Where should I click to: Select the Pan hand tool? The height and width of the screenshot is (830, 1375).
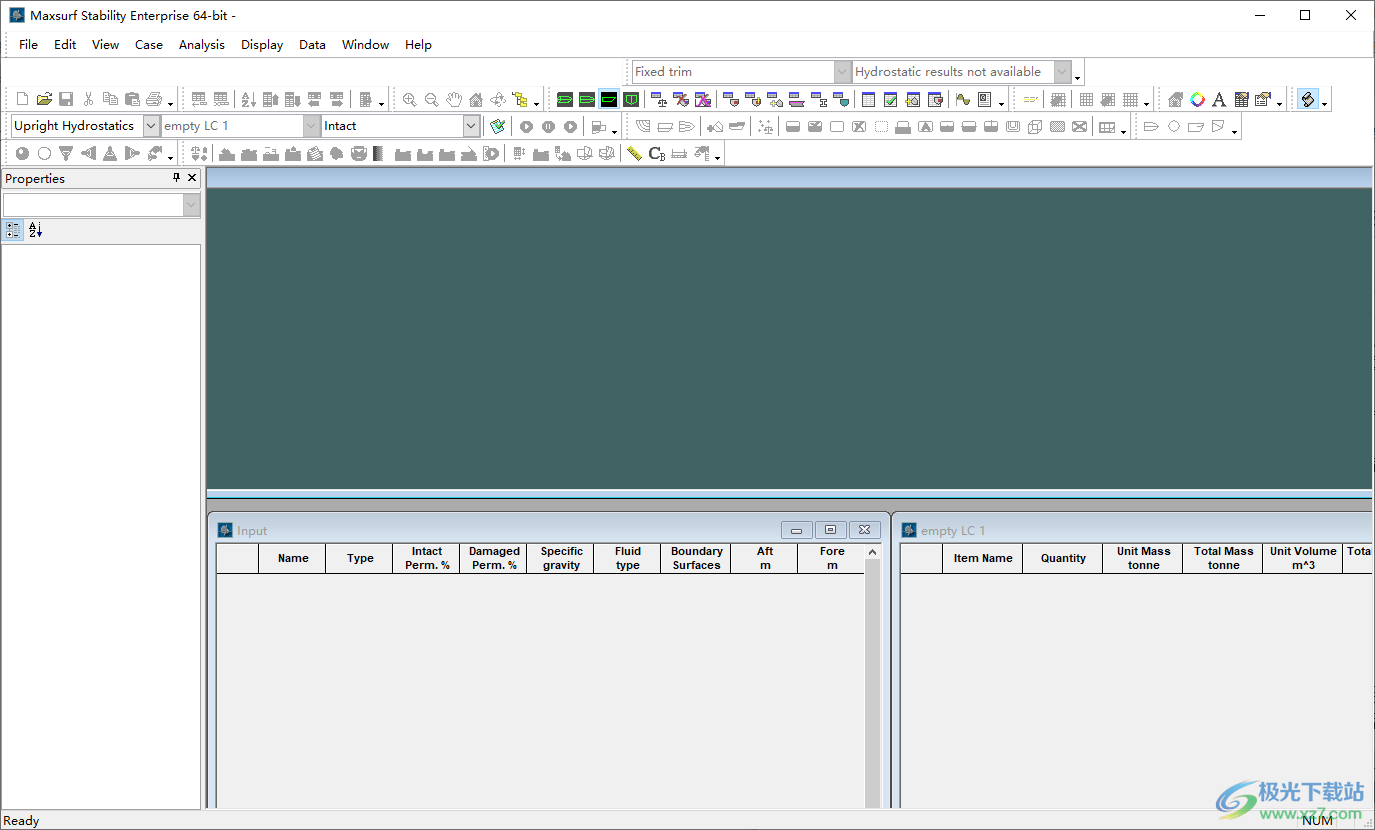(454, 99)
